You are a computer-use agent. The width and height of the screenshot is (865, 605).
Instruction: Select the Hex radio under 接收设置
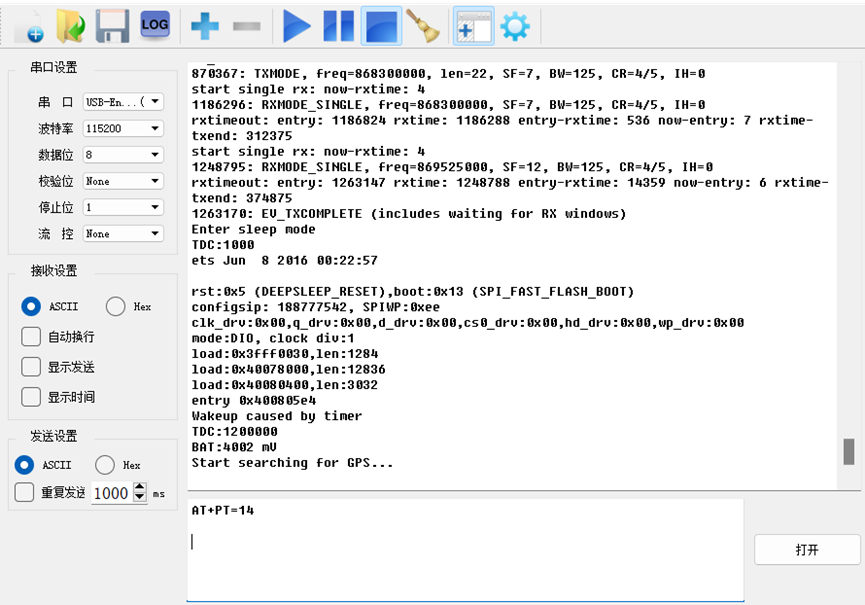(115, 306)
